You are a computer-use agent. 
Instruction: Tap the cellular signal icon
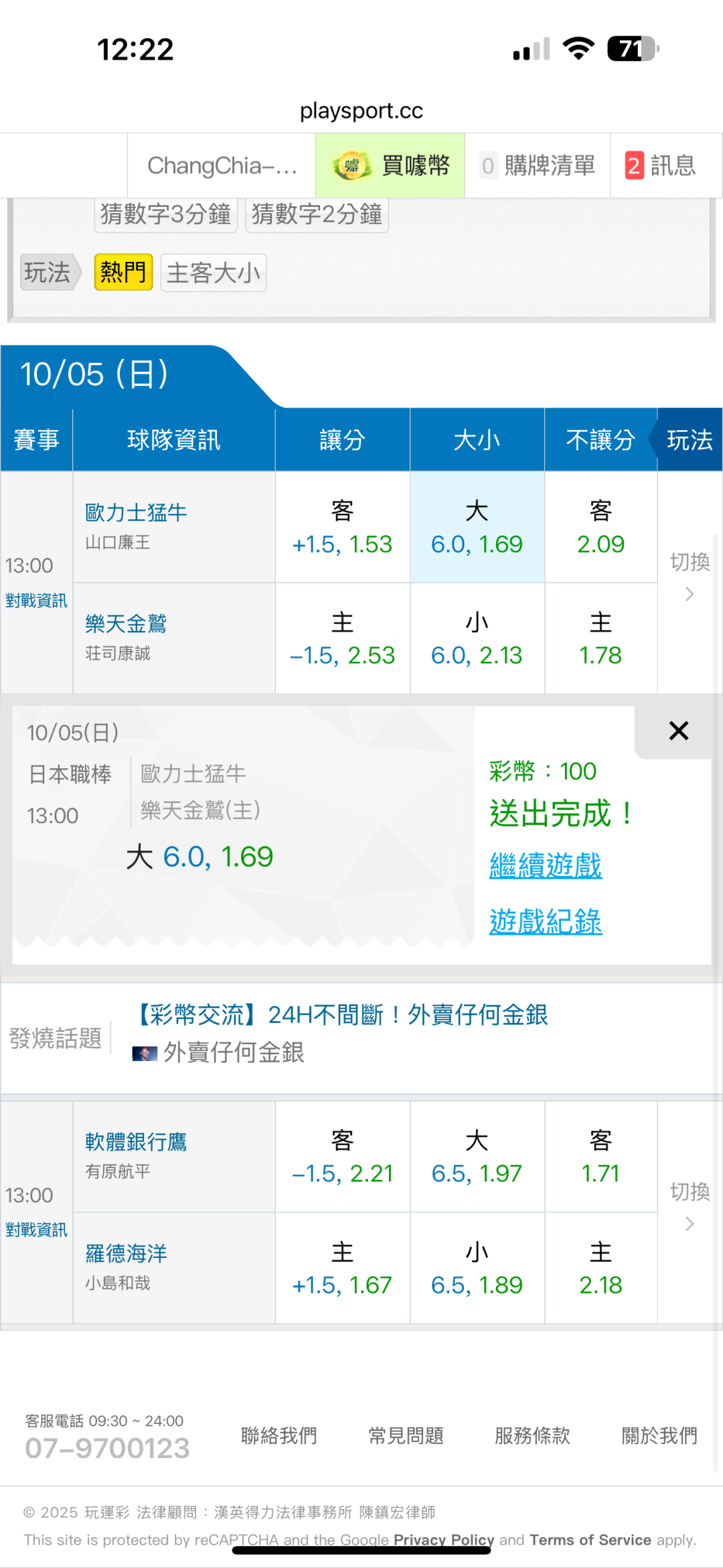(532, 49)
